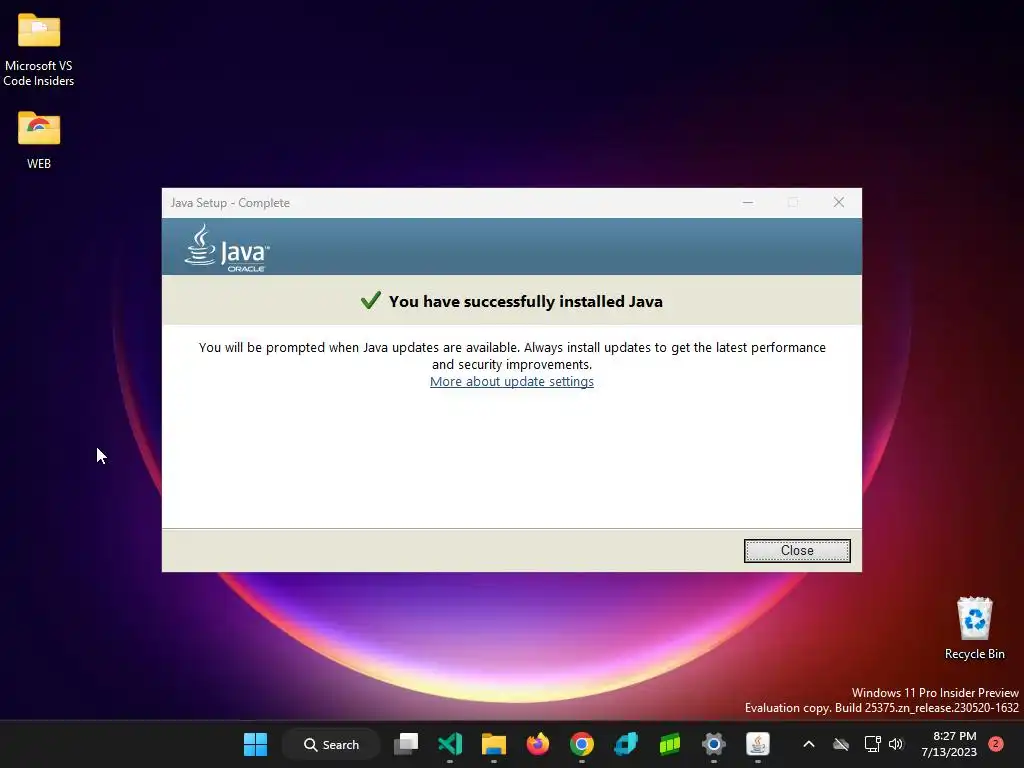The width and height of the screenshot is (1024, 768).
Task: Select the Java installer taskbar icon
Action: click(758, 744)
